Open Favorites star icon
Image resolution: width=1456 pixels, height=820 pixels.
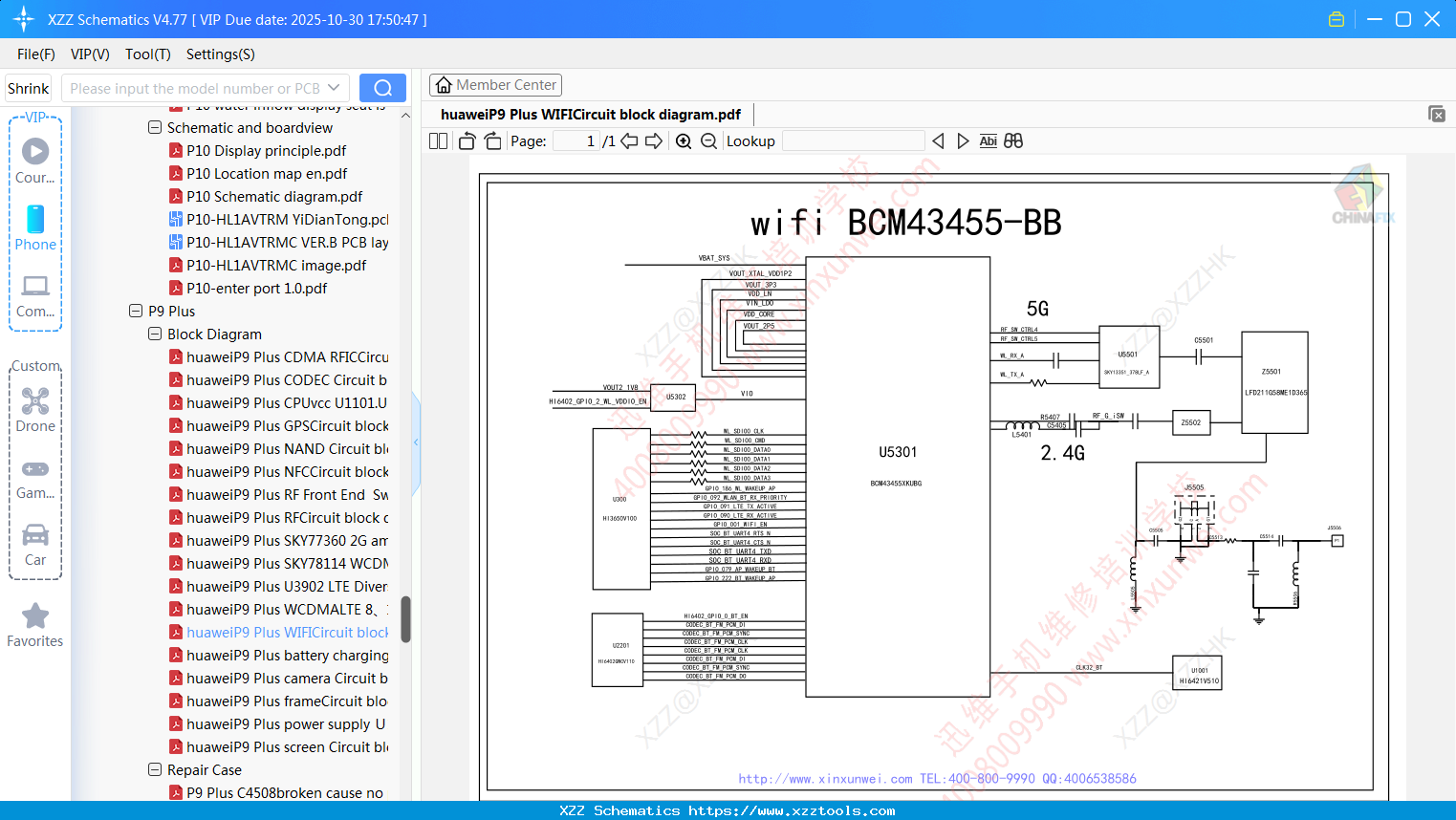pos(35,625)
